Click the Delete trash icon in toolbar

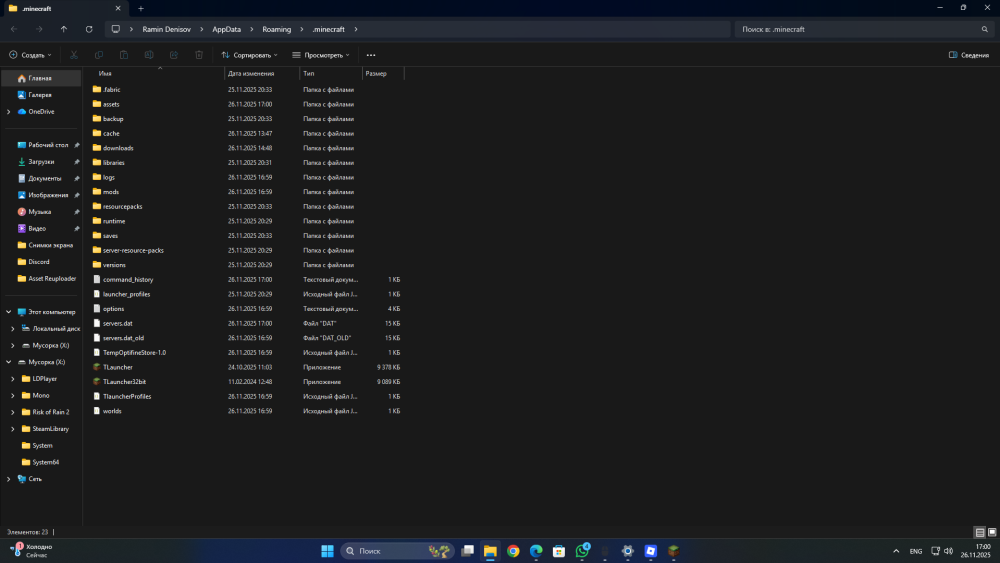pos(199,55)
